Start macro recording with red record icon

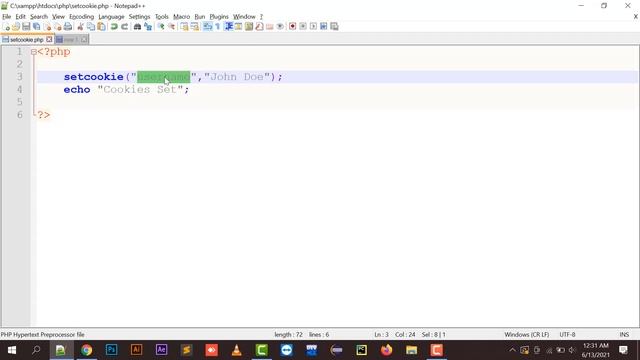292,27
